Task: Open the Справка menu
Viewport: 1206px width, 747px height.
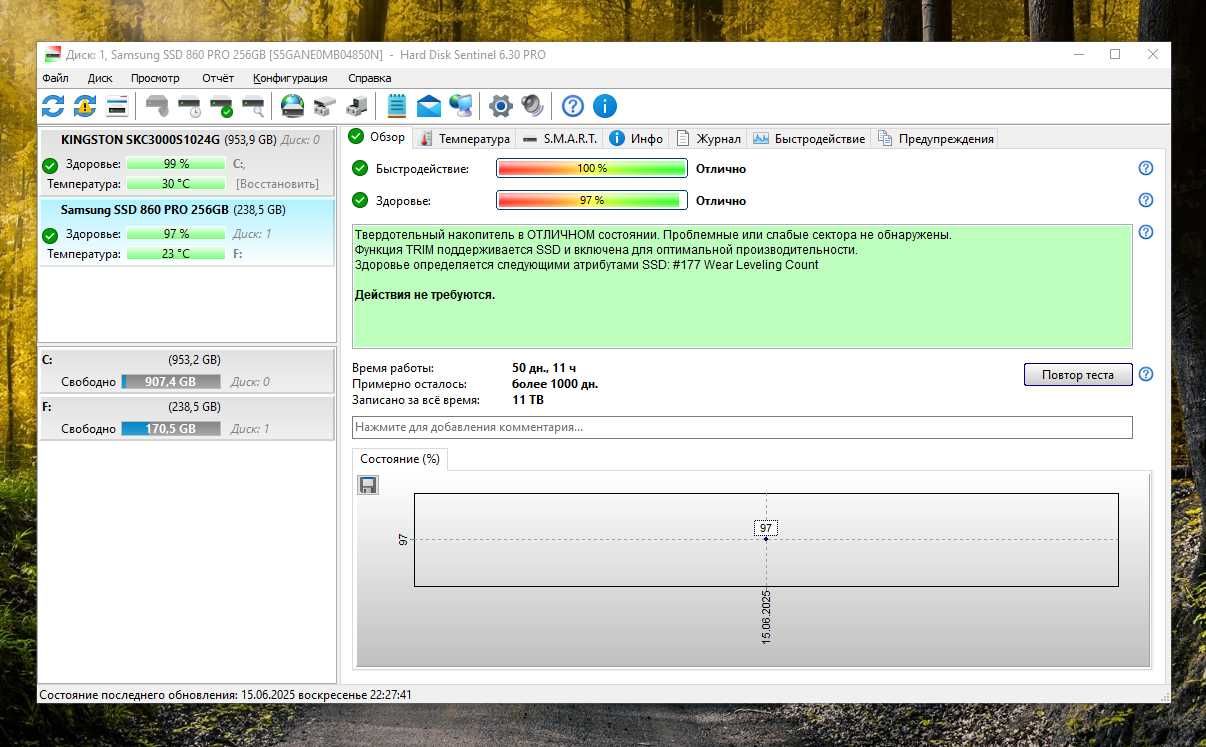Action: (369, 78)
